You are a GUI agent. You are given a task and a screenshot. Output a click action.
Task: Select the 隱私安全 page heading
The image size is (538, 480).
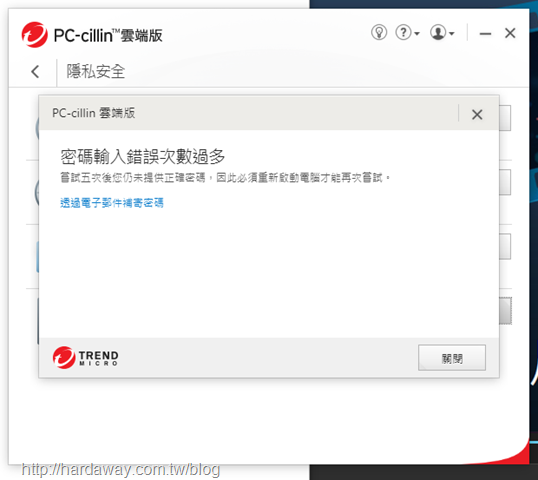(96, 72)
